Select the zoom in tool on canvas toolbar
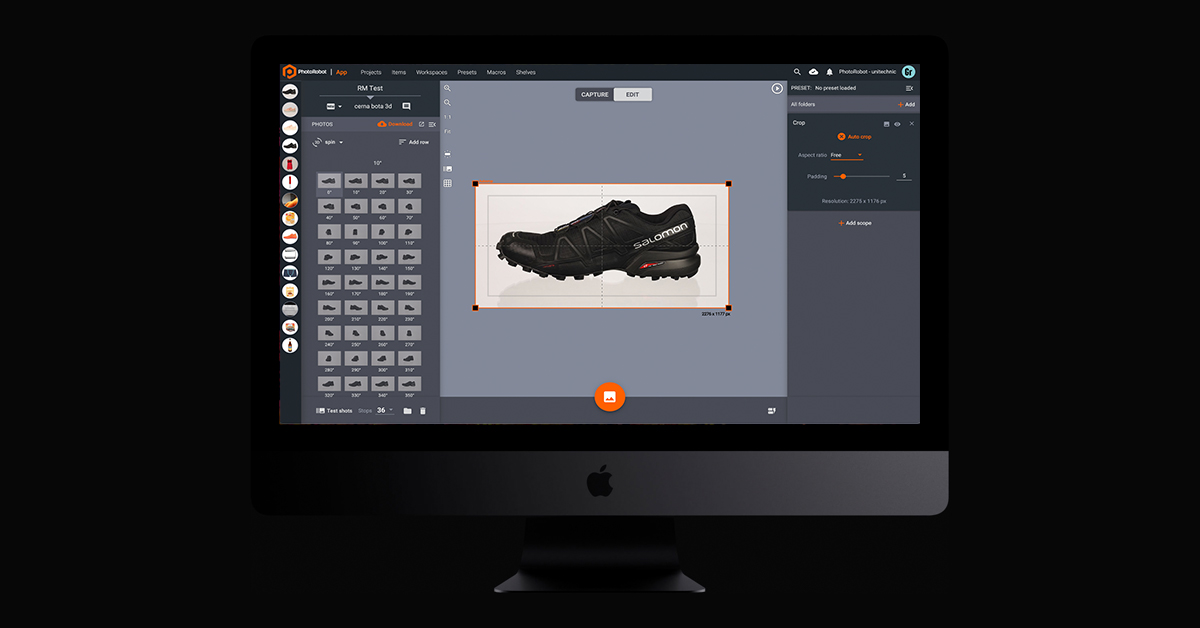 (447, 88)
